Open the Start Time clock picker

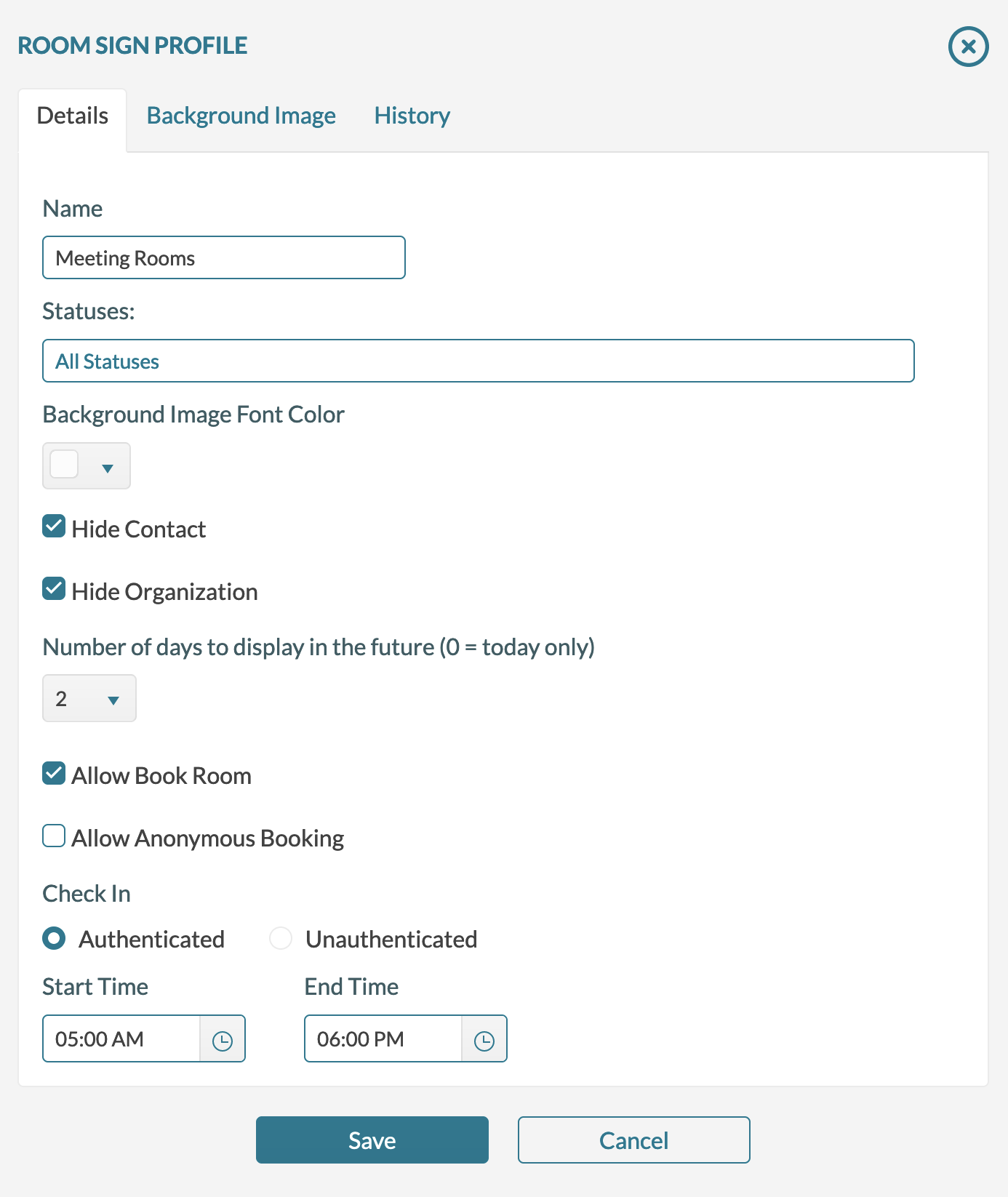222,1040
